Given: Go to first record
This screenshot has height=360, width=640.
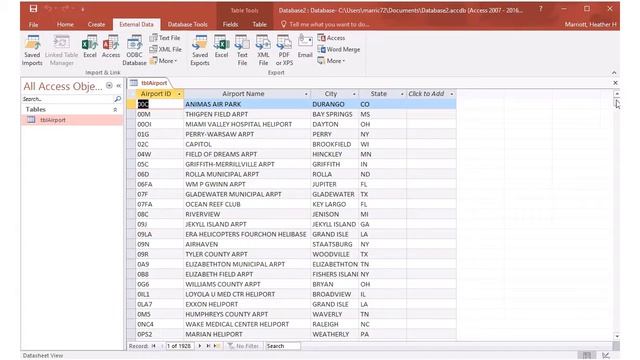Looking at the screenshot, I should [x=154, y=346].
